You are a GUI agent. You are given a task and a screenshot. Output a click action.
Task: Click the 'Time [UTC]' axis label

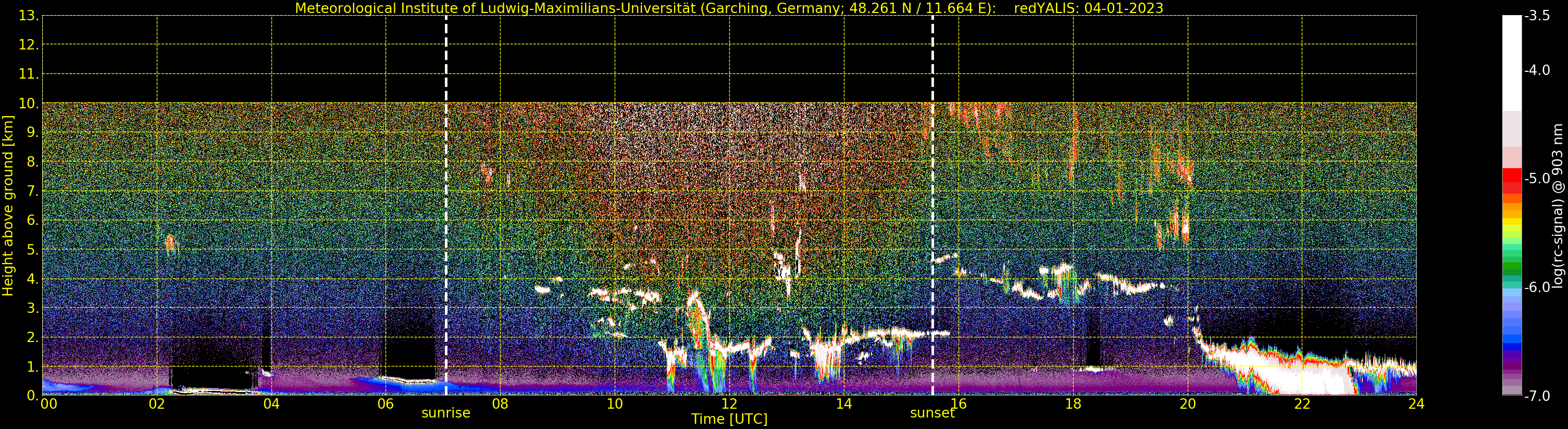[x=729, y=419]
